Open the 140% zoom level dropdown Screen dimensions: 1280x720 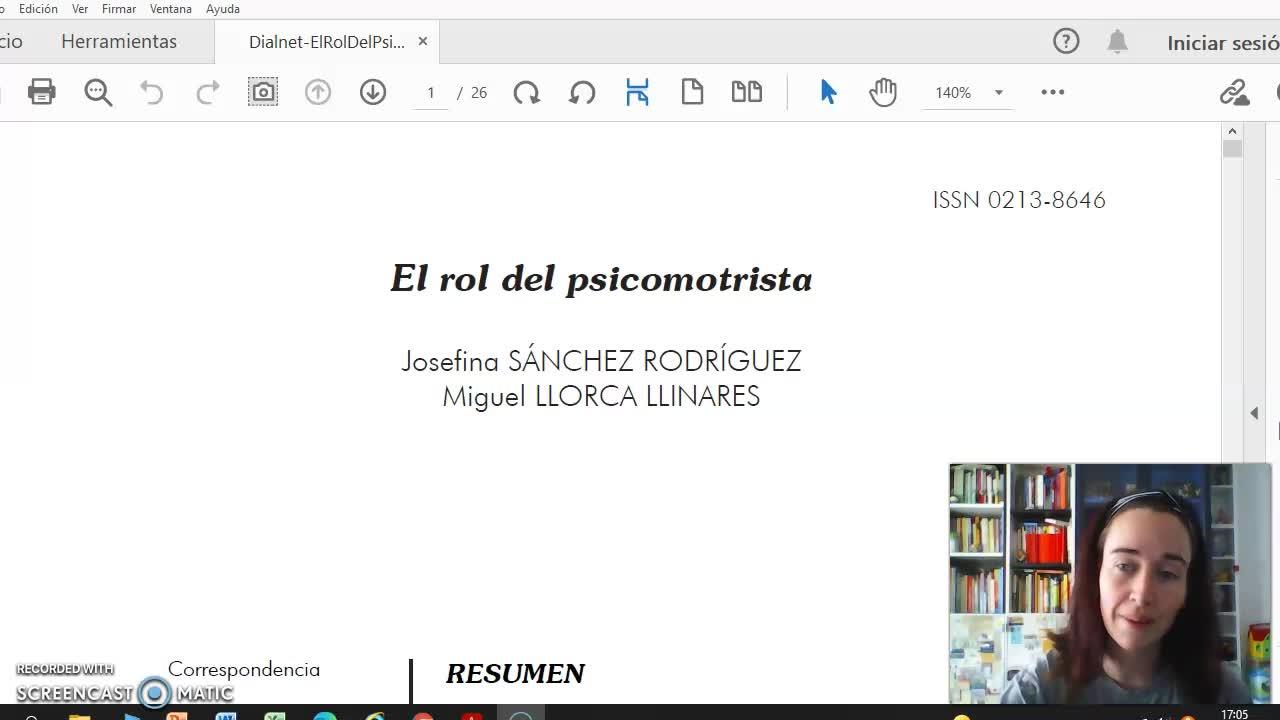pyautogui.click(x=998, y=93)
